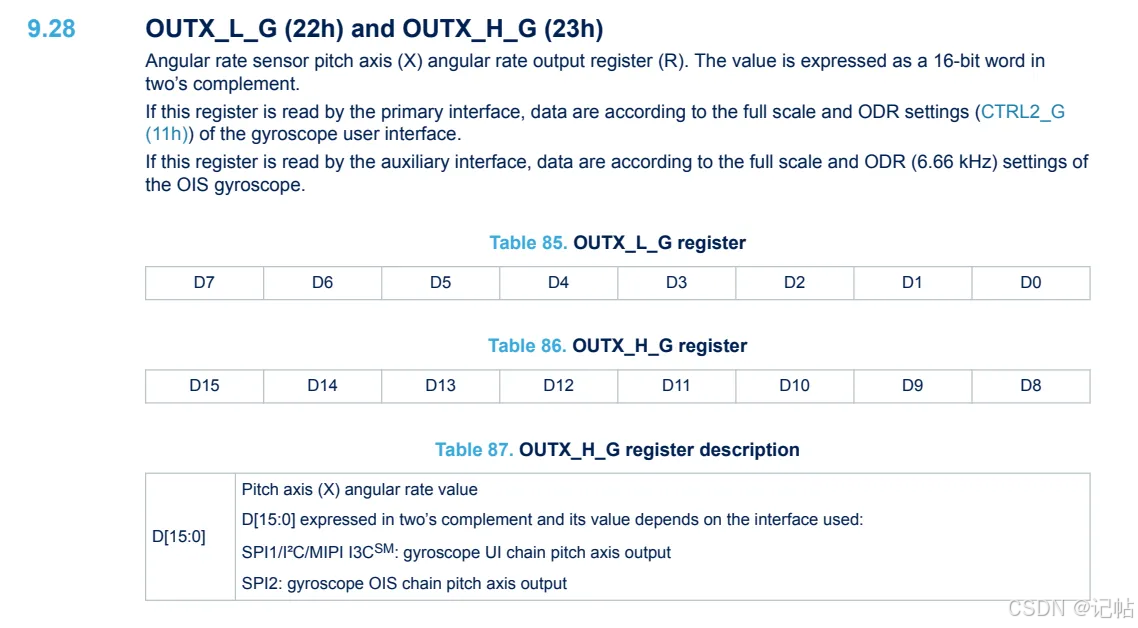The height and width of the screenshot is (628, 1138).
Task: Click the D[15:0] field name cell
Action: 179,537
